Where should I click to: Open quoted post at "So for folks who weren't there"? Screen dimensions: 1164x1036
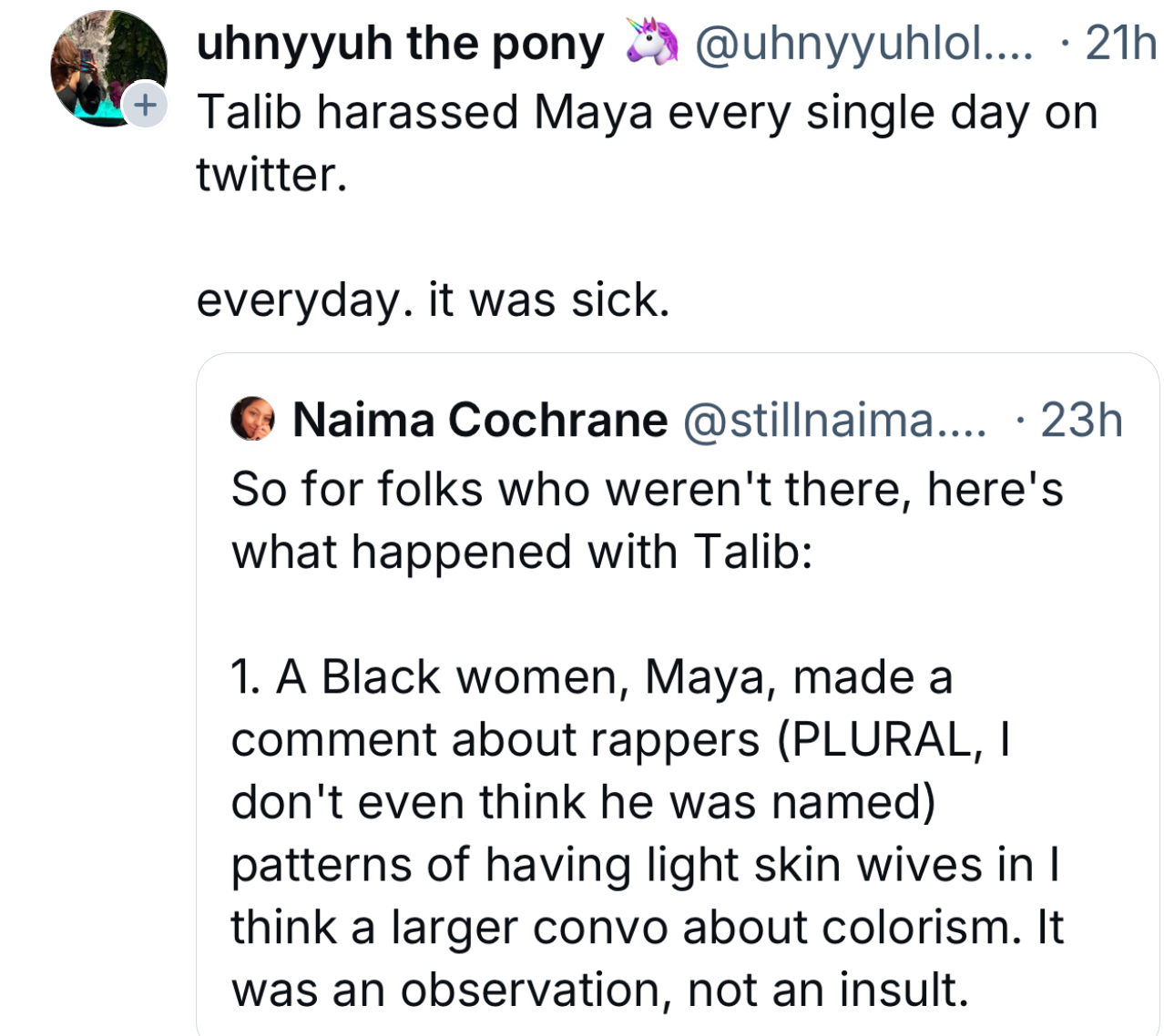pos(647,489)
